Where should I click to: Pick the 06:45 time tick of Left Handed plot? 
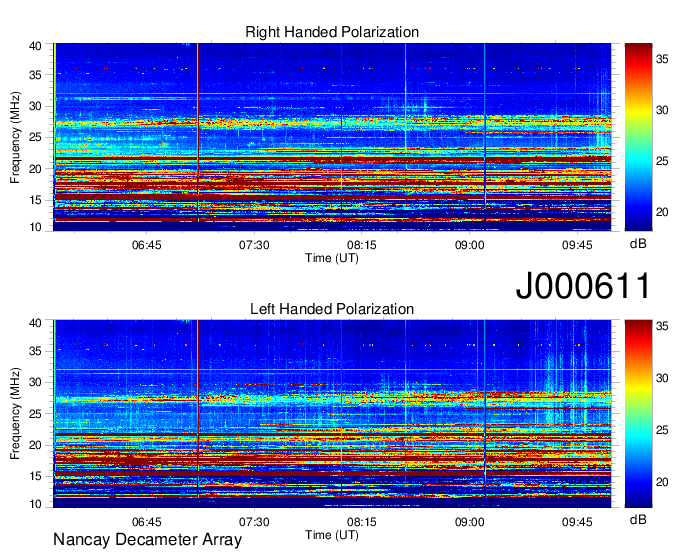click(x=147, y=522)
